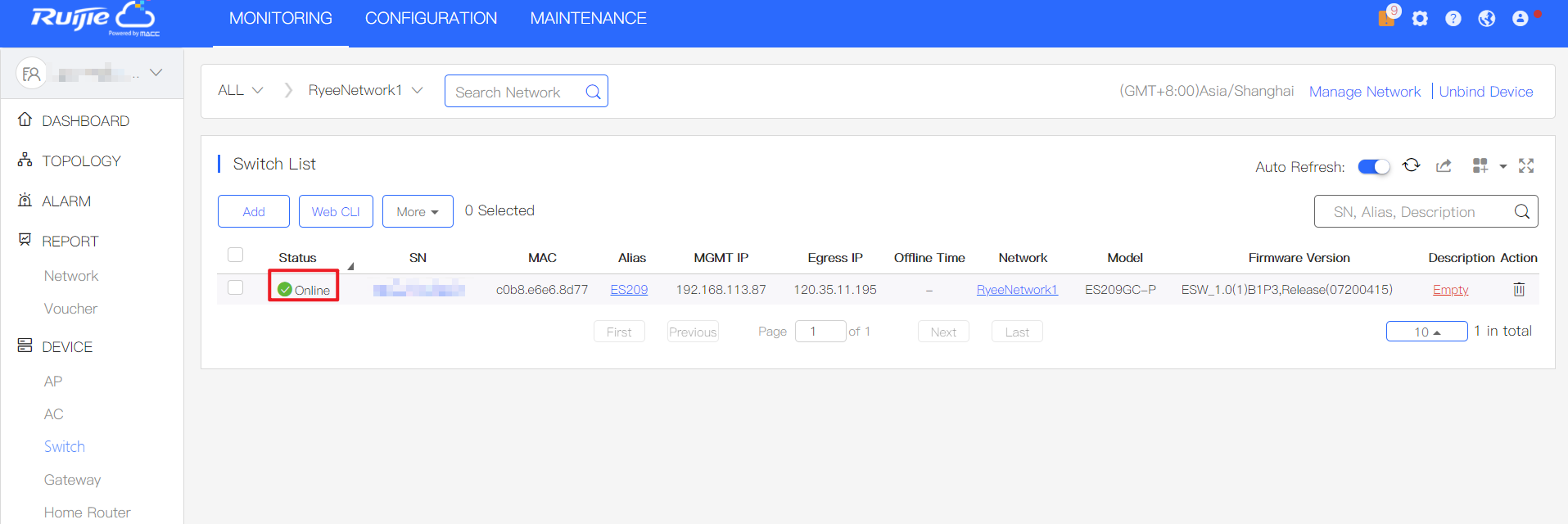Open TOPOLOGY in the sidebar
The height and width of the screenshot is (524, 1568).
[81, 161]
